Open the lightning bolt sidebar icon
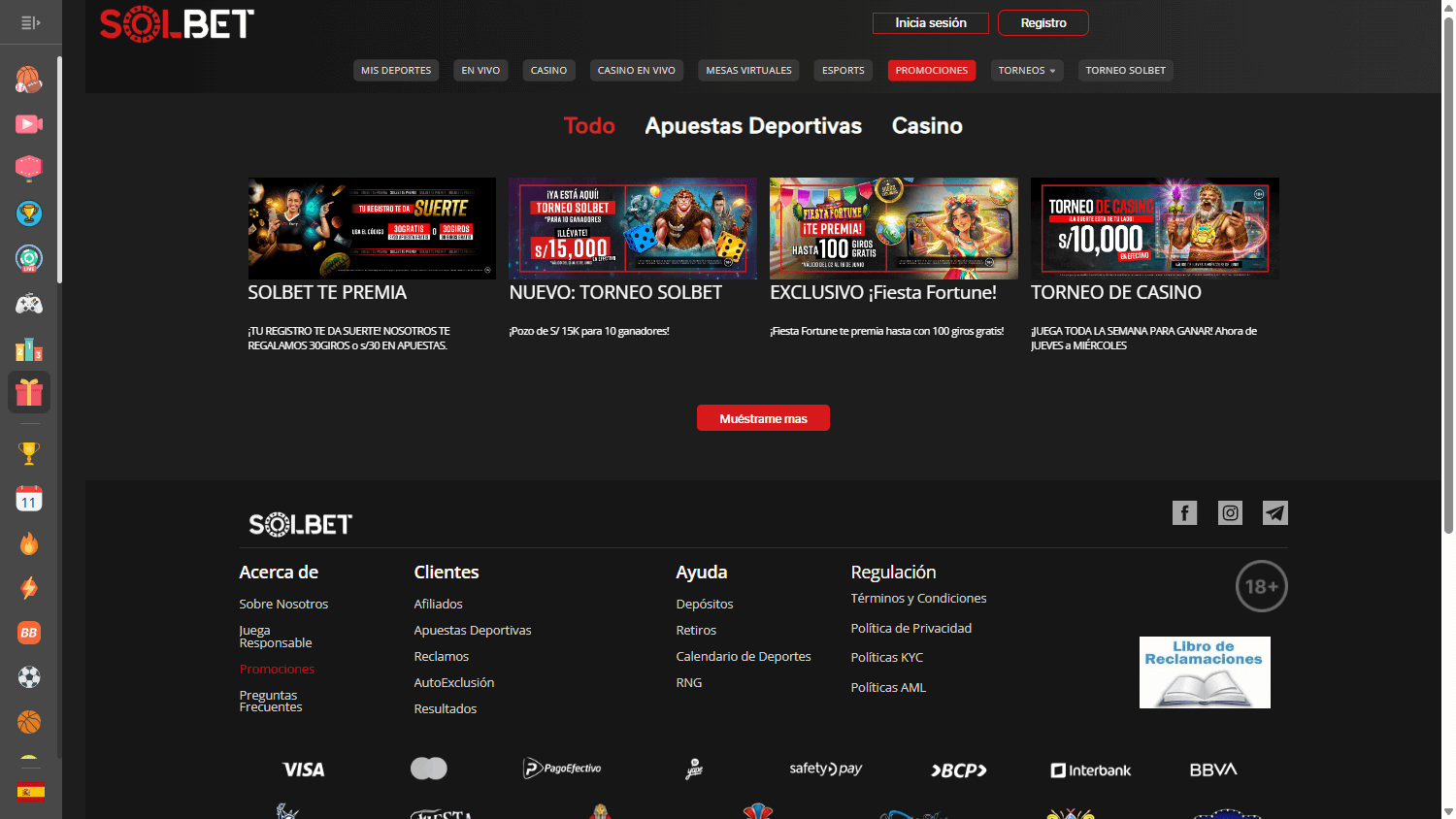This screenshot has width=1456, height=819. tap(29, 588)
